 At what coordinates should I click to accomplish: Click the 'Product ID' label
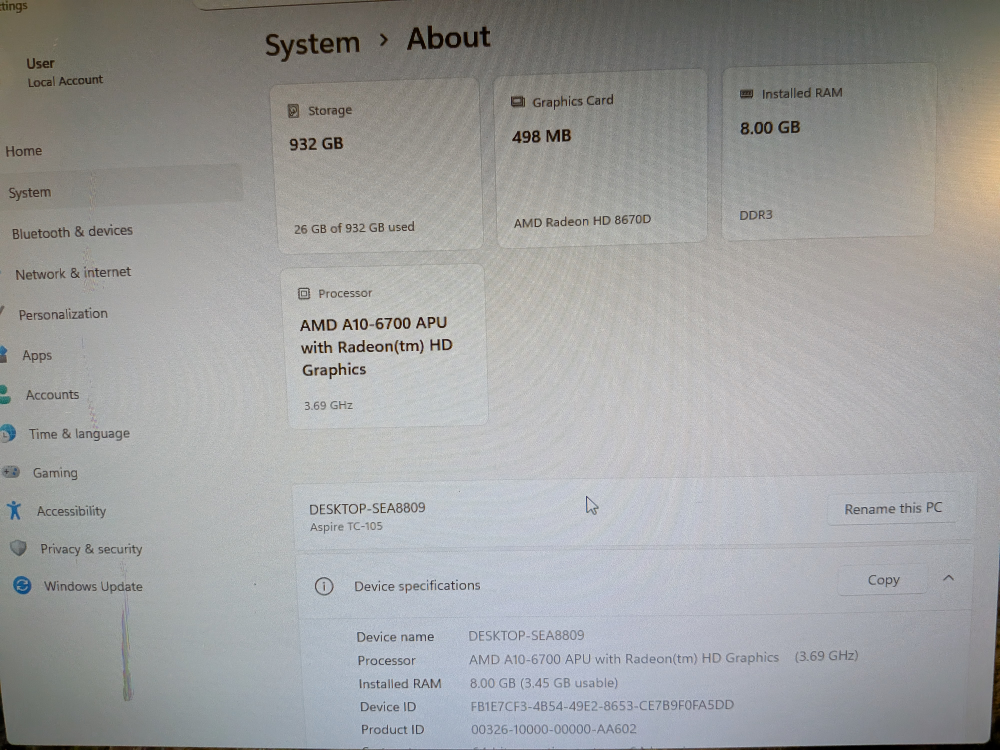pos(392,730)
